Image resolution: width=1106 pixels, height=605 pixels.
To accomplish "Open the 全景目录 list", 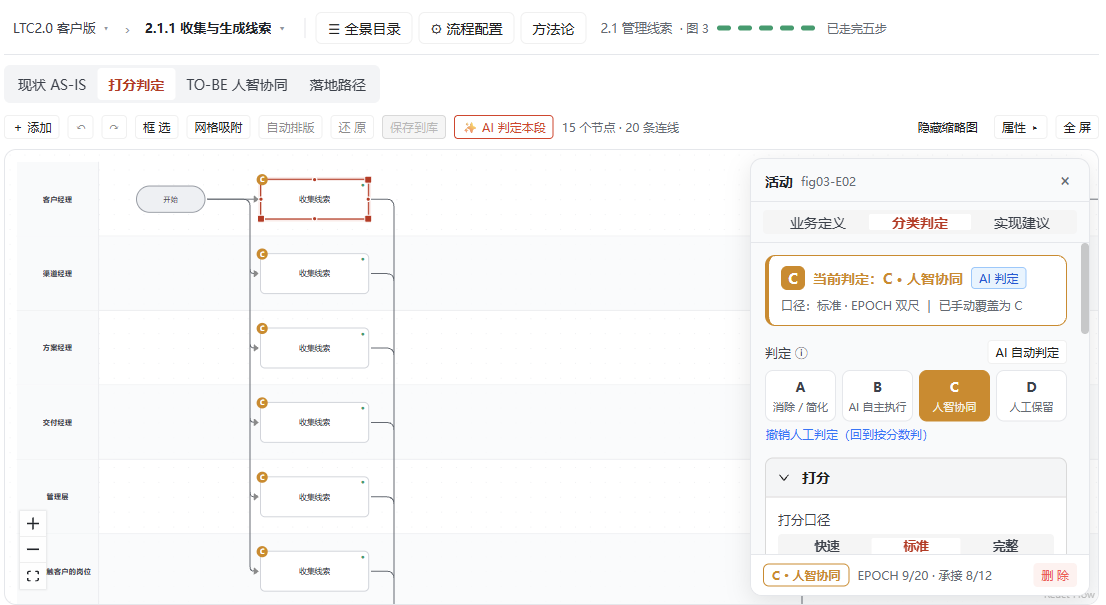I will point(364,29).
